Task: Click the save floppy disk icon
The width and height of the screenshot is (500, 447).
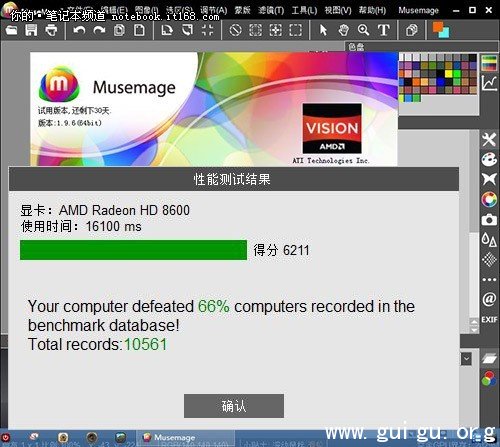Action: 31,30
